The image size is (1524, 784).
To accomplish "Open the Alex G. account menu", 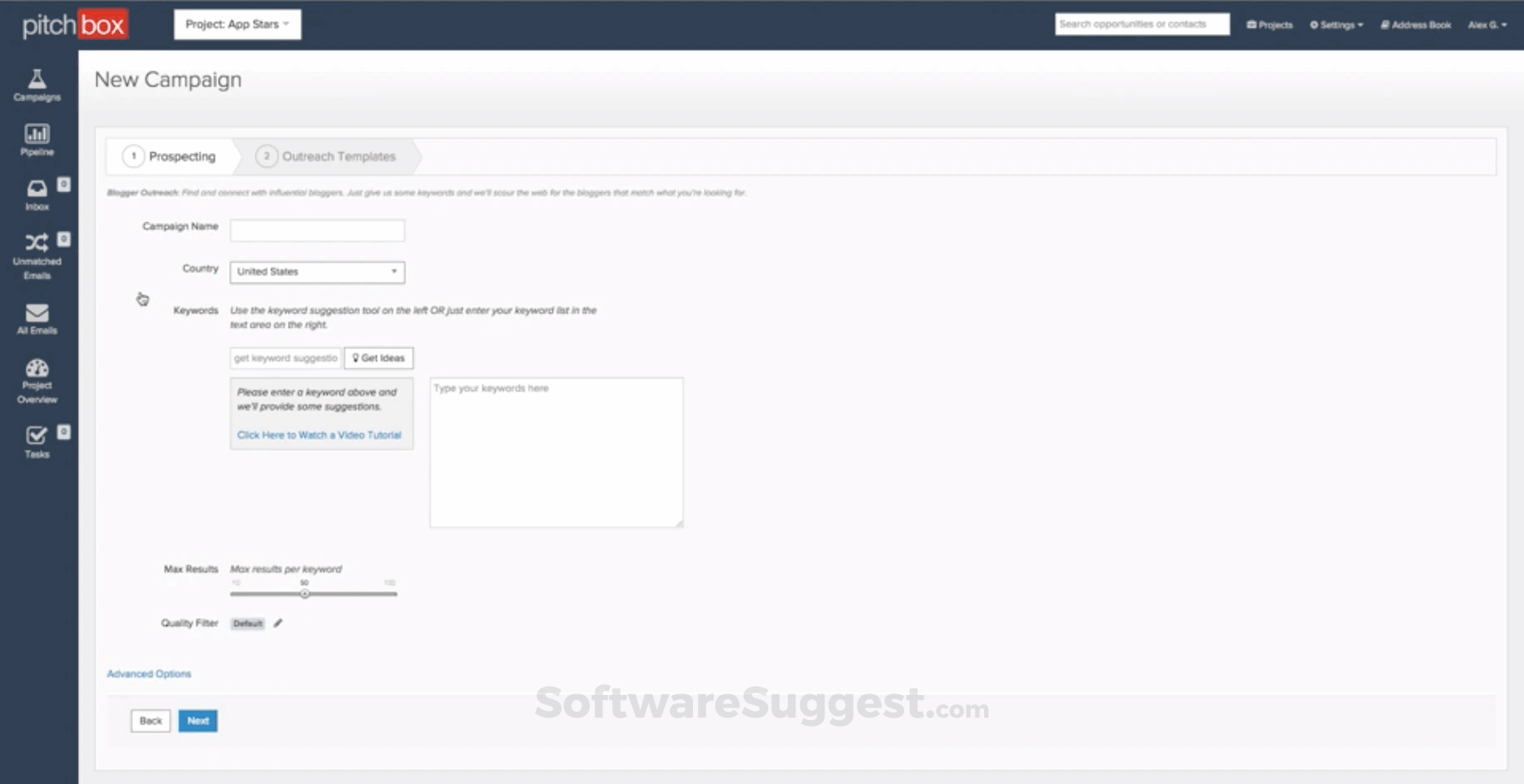I will click(x=1488, y=24).
